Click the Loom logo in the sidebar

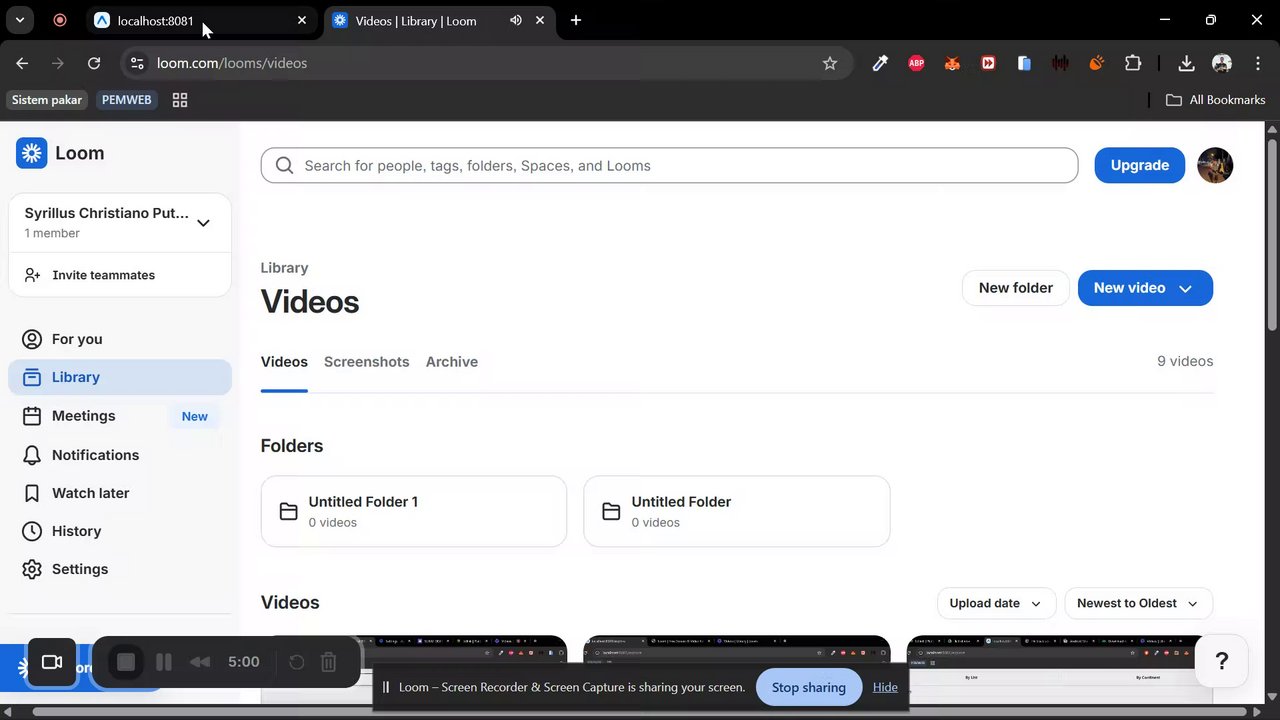point(60,153)
